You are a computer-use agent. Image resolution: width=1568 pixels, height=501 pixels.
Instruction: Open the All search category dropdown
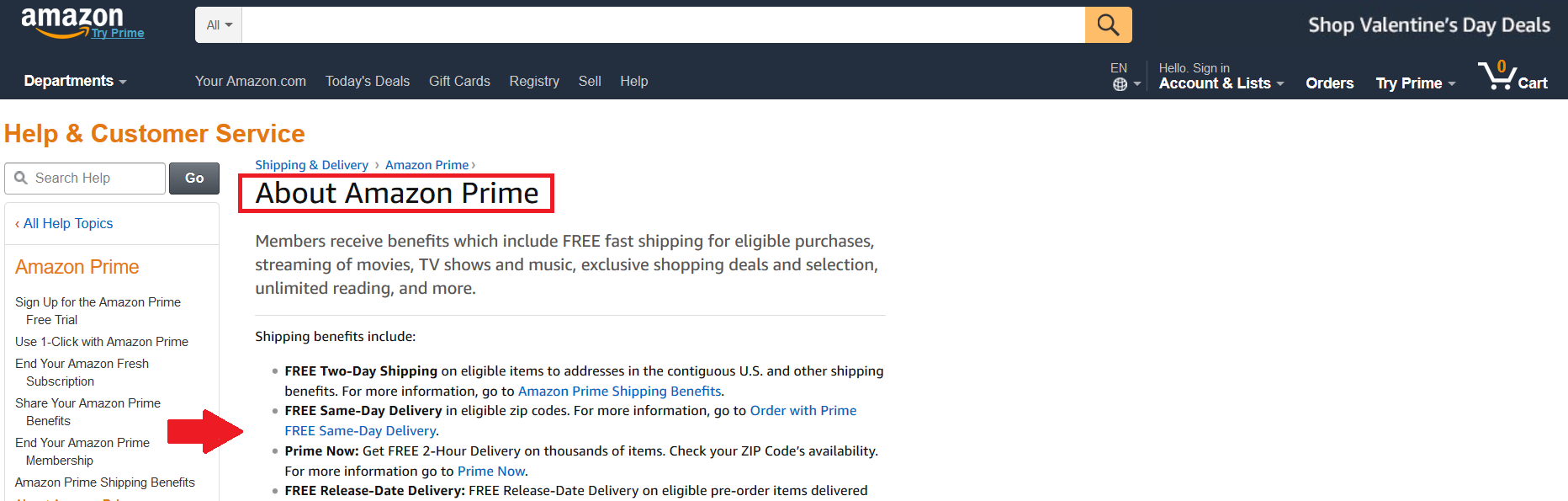[x=219, y=25]
